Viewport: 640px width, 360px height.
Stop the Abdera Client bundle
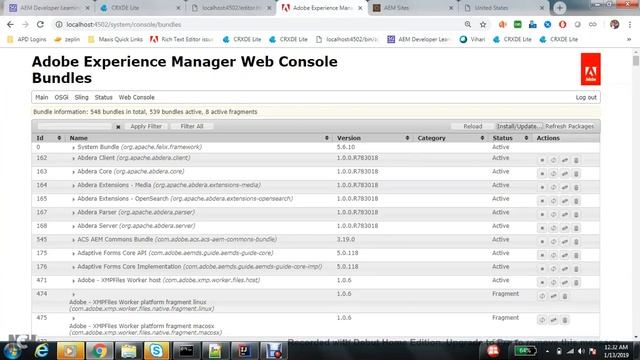542,160
